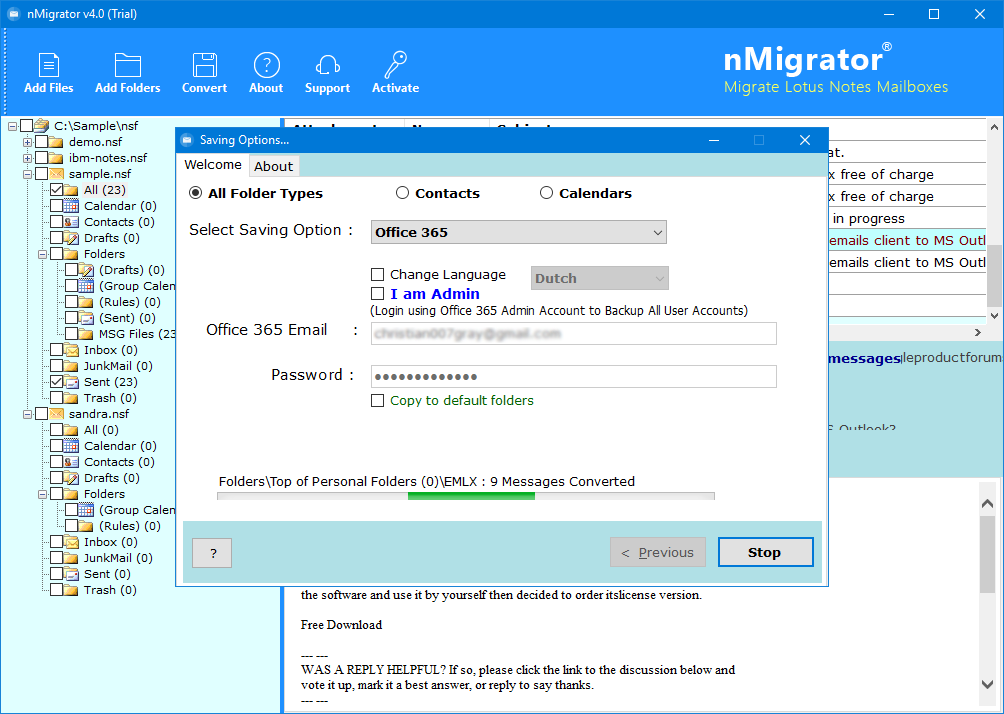Select the Contacts radio button
1004x714 pixels.
click(402, 193)
